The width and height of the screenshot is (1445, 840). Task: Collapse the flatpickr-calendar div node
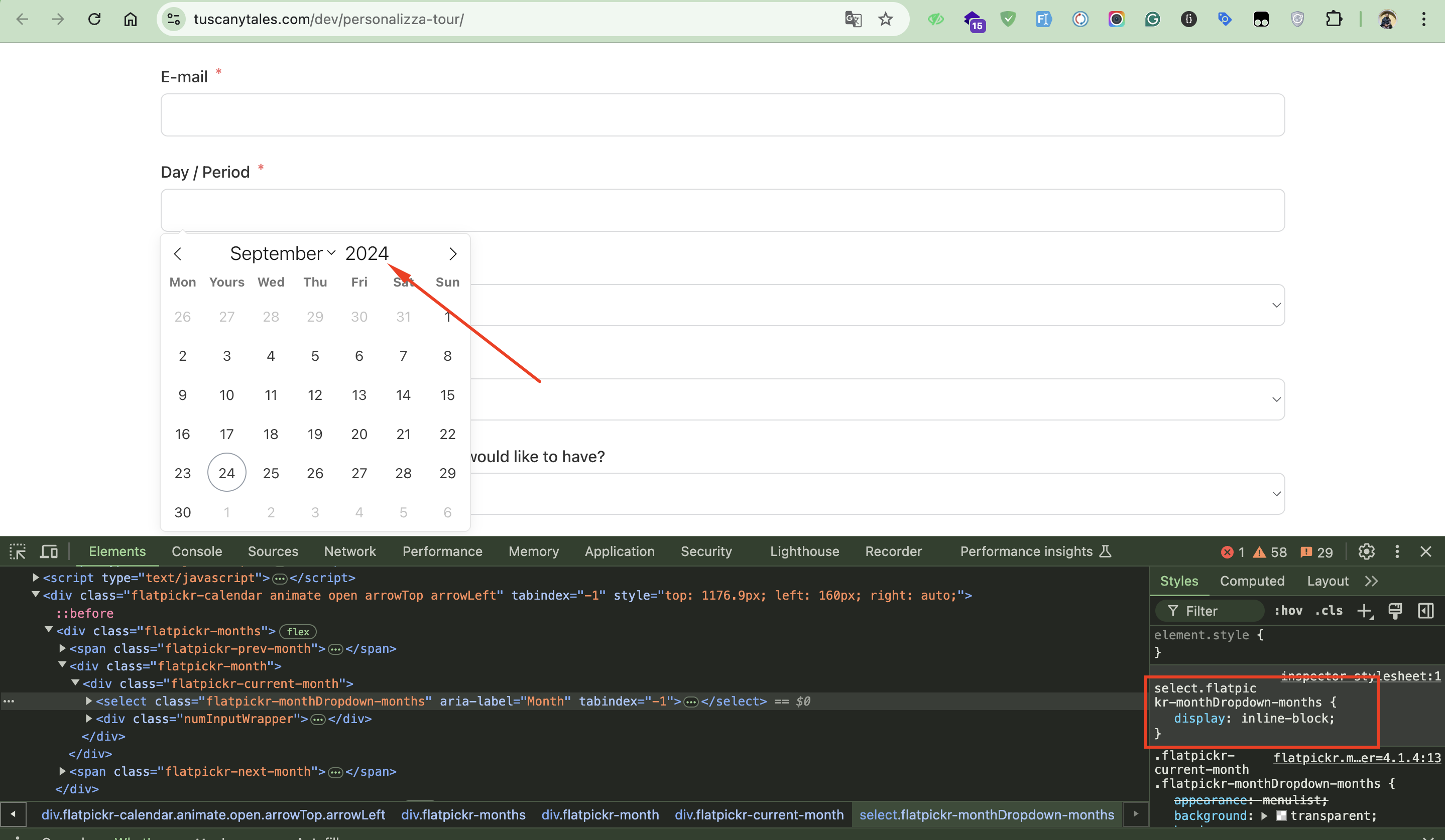(36, 595)
